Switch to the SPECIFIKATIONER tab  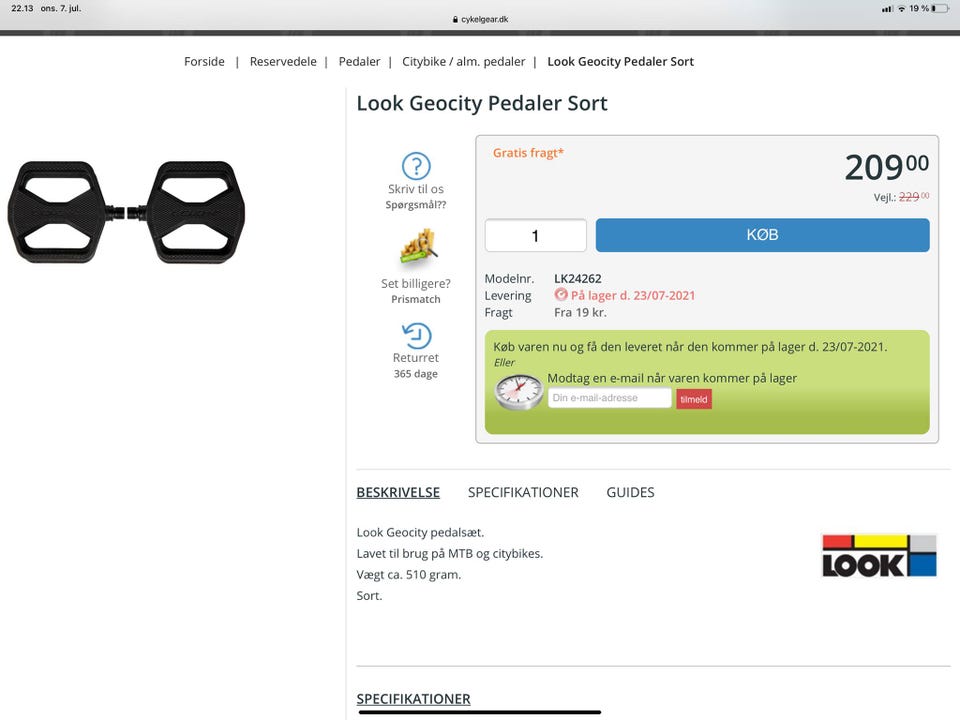(x=523, y=492)
